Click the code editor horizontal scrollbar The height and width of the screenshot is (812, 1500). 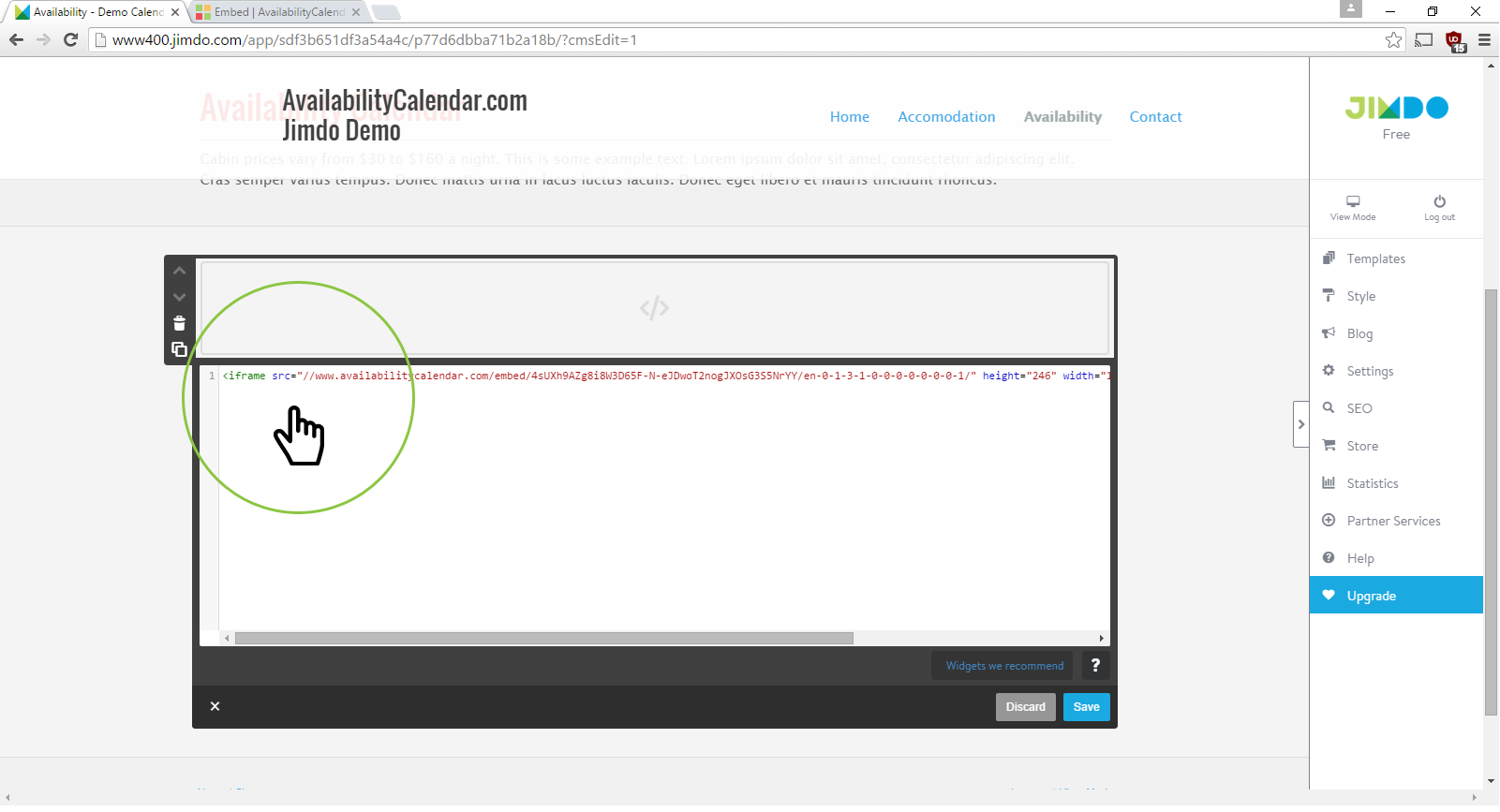[543, 638]
